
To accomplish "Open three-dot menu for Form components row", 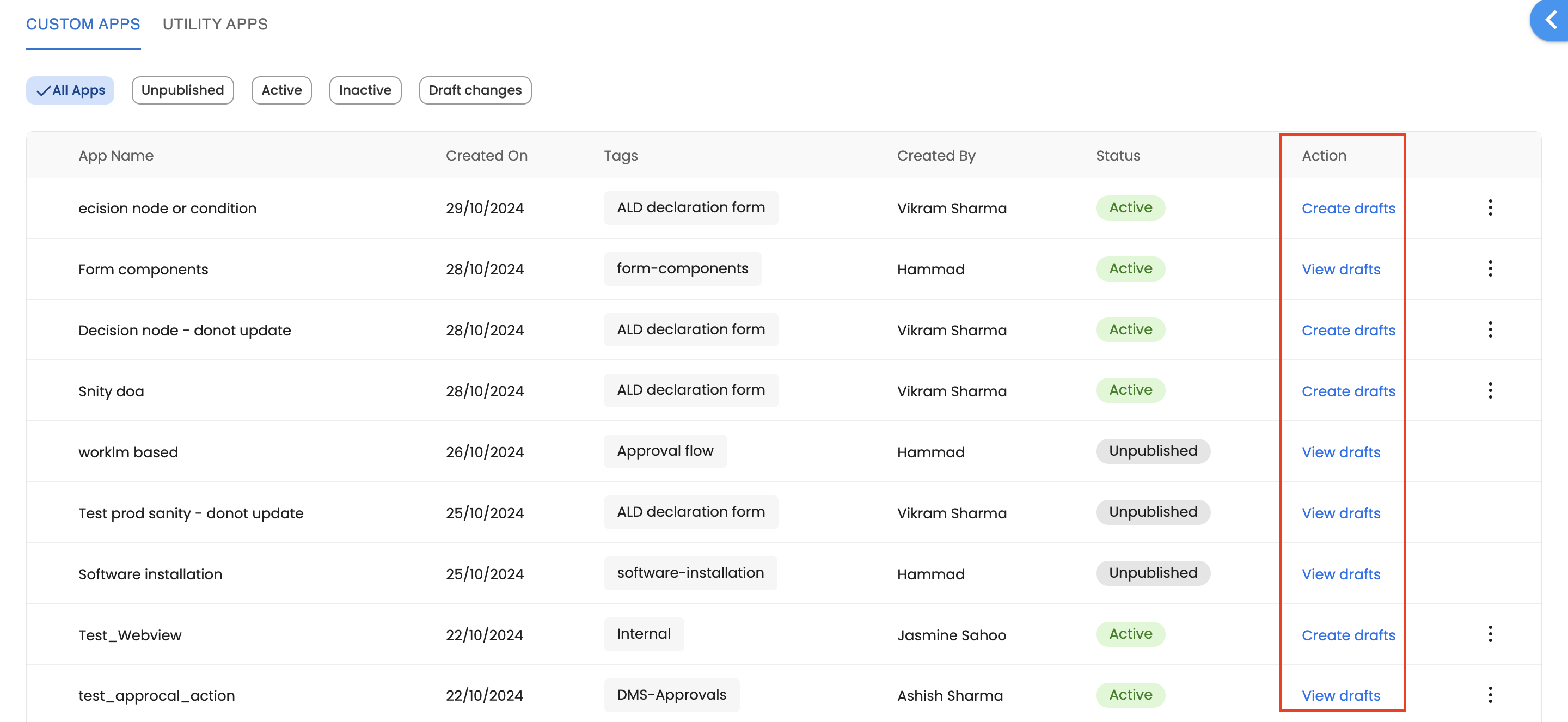I will pyautogui.click(x=1490, y=268).
